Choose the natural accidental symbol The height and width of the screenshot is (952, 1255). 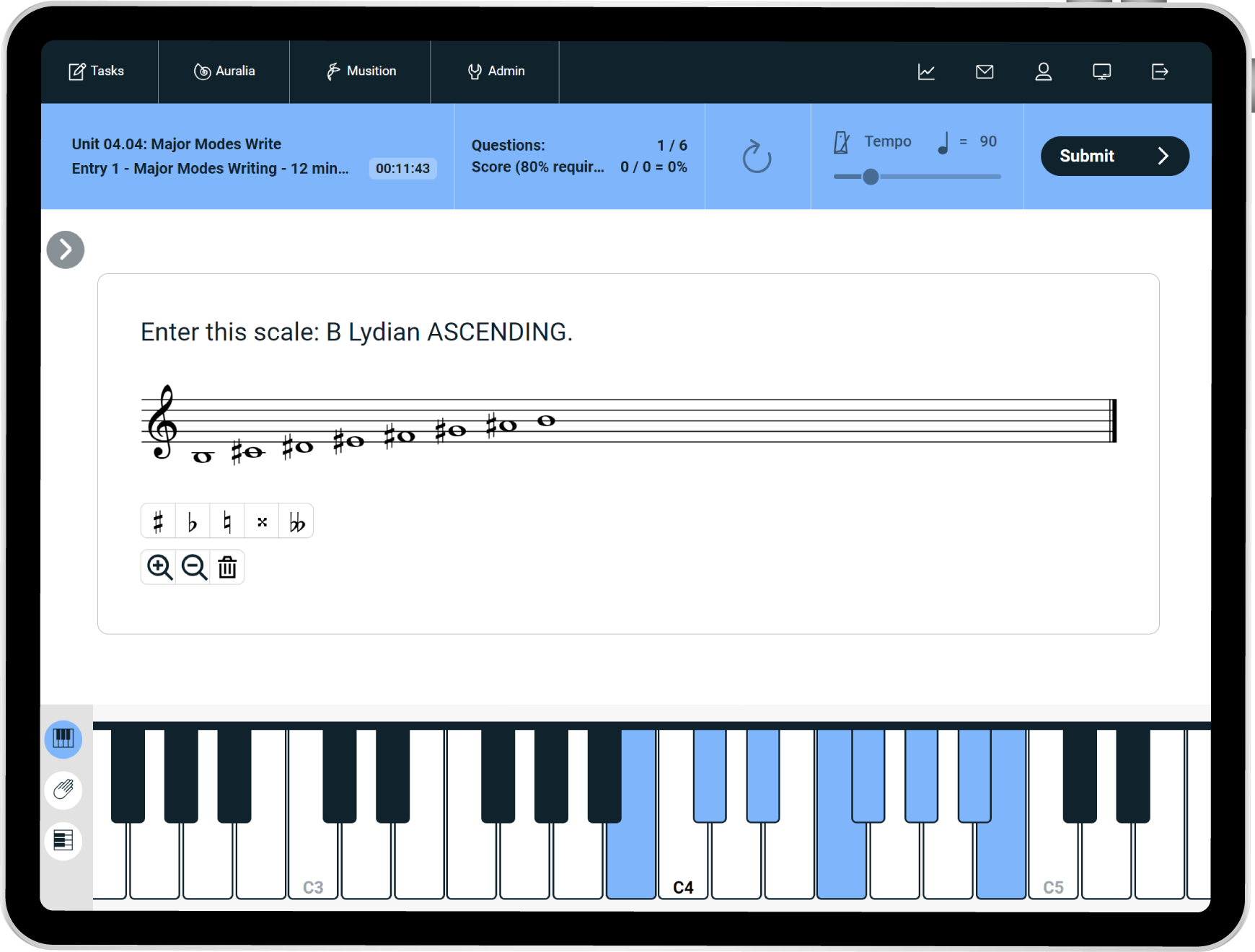[227, 521]
